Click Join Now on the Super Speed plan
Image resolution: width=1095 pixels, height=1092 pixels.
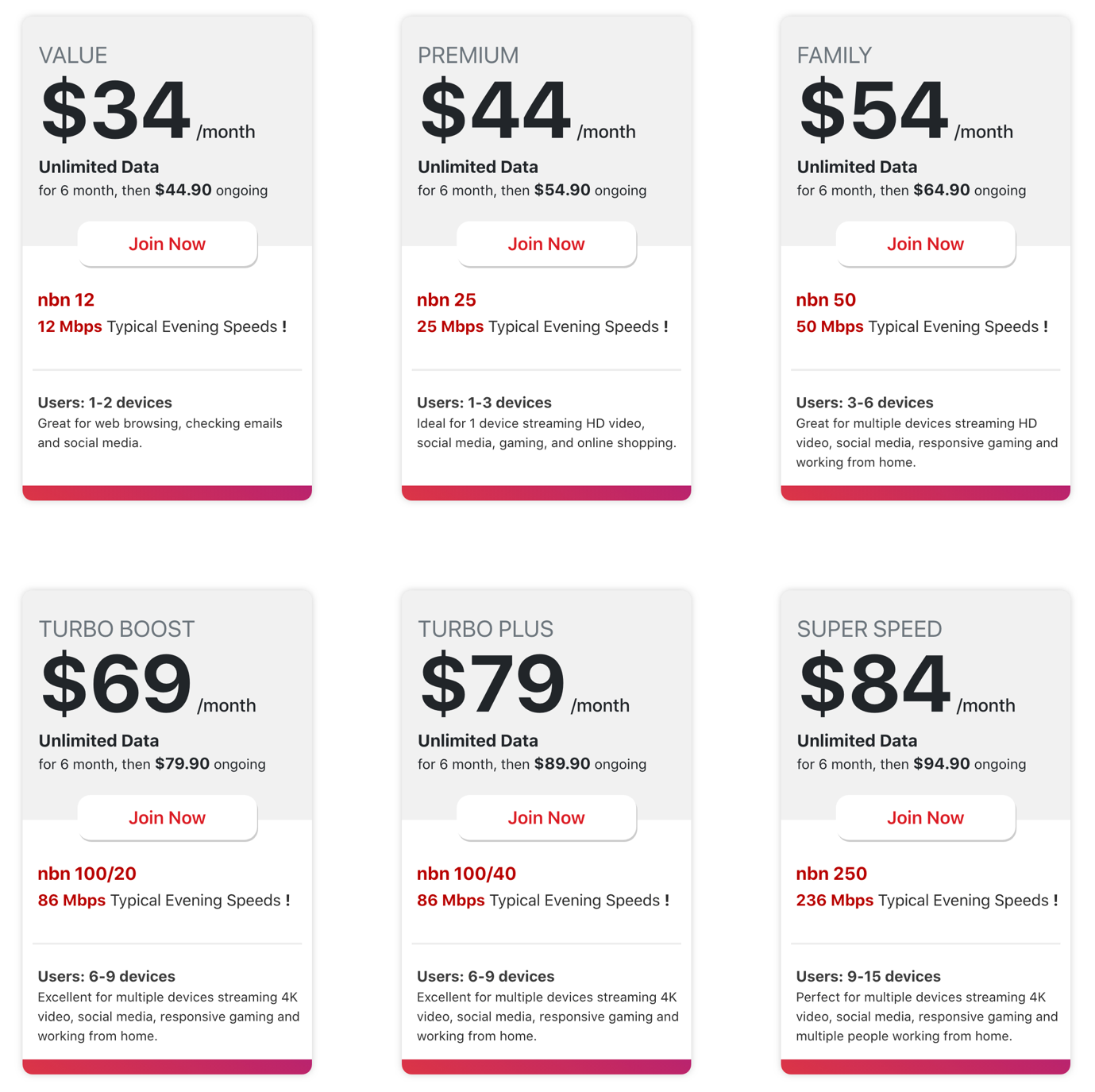[x=924, y=817]
